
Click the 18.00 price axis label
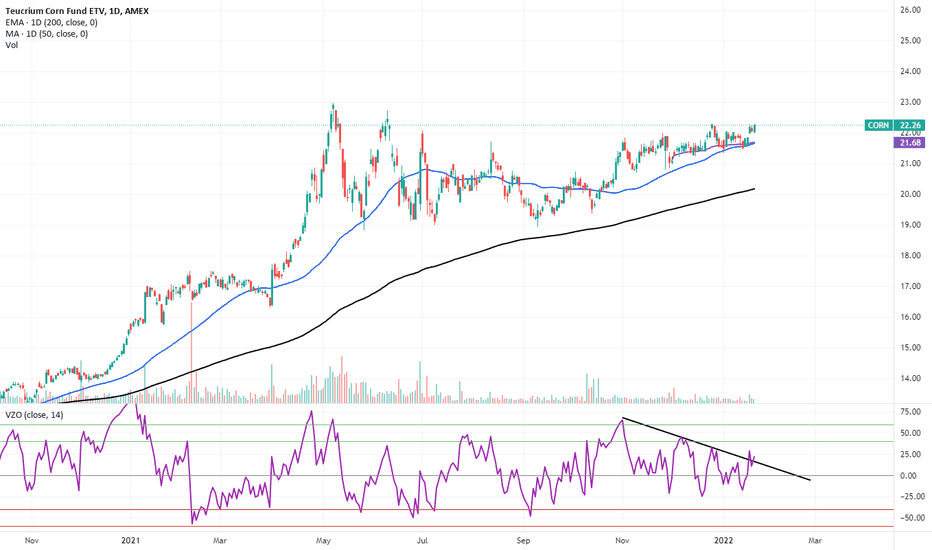[x=911, y=256]
